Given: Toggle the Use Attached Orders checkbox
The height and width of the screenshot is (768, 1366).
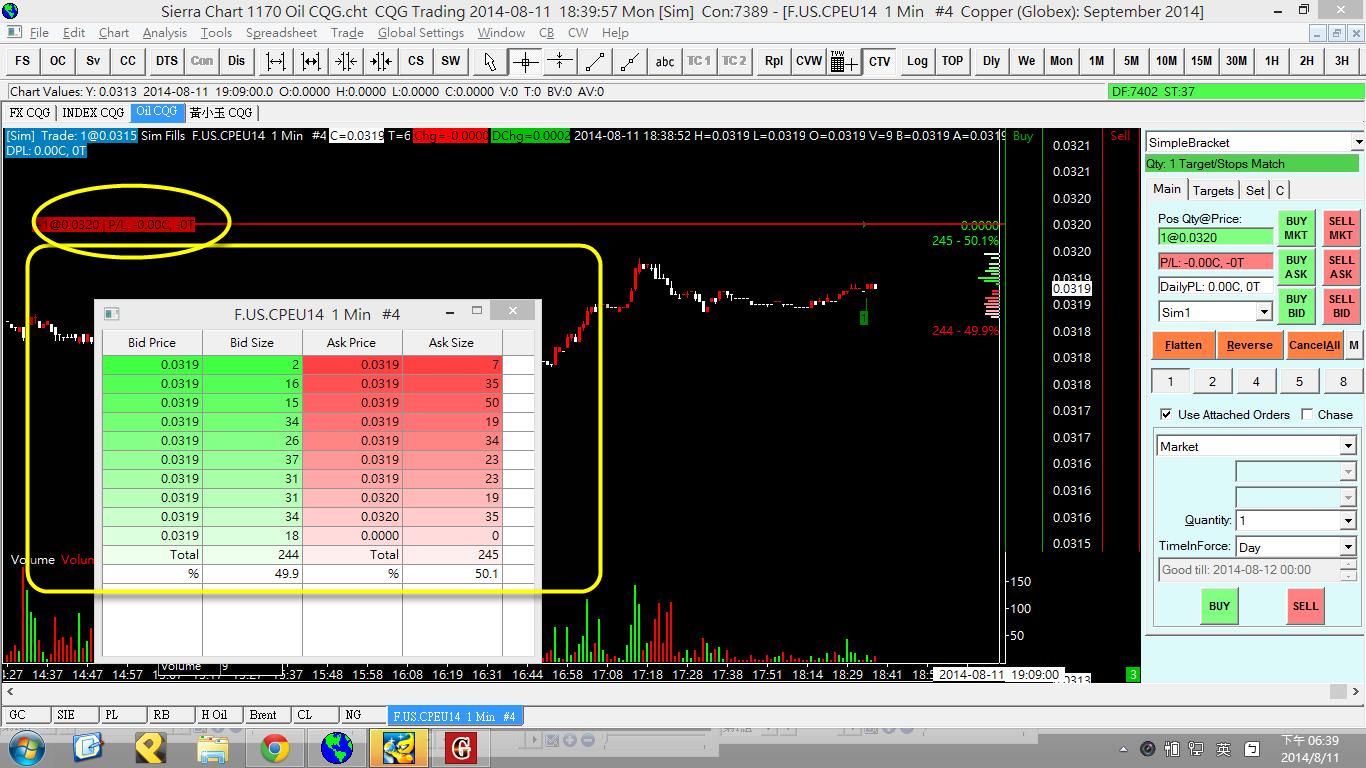Looking at the screenshot, I should pyautogui.click(x=1166, y=414).
